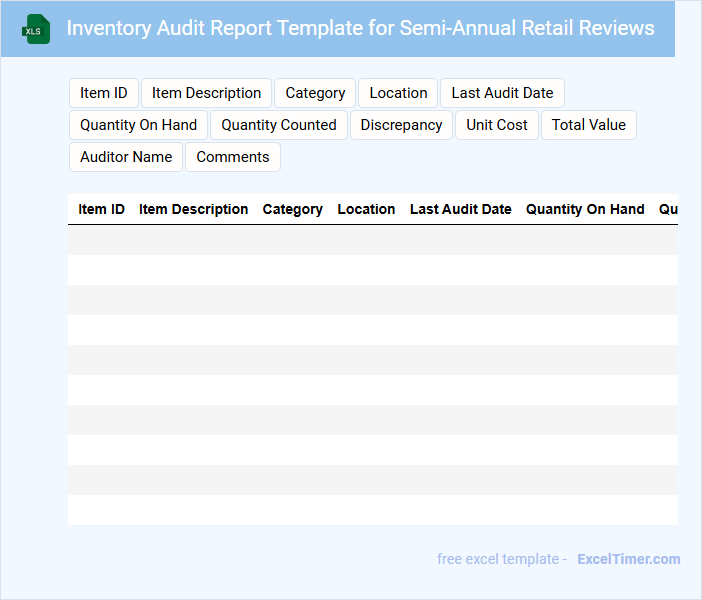Open the ExcelTimer.com link
The height and width of the screenshot is (600, 702).
[628, 559]
